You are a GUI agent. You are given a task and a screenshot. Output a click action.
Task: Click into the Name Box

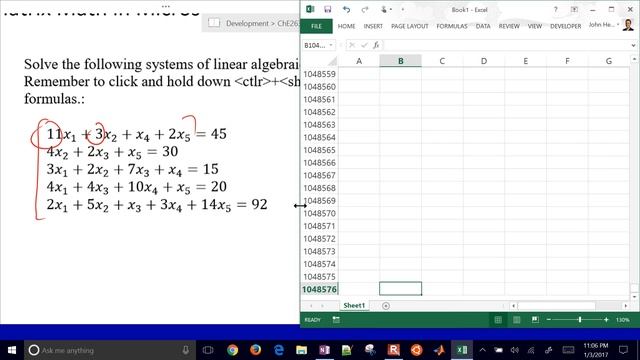click(x=315, y=45)
